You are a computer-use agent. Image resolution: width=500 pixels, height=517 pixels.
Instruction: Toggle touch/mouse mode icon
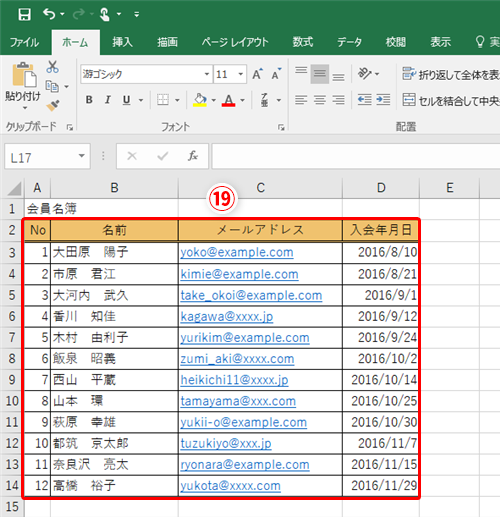tap(104, 14)
